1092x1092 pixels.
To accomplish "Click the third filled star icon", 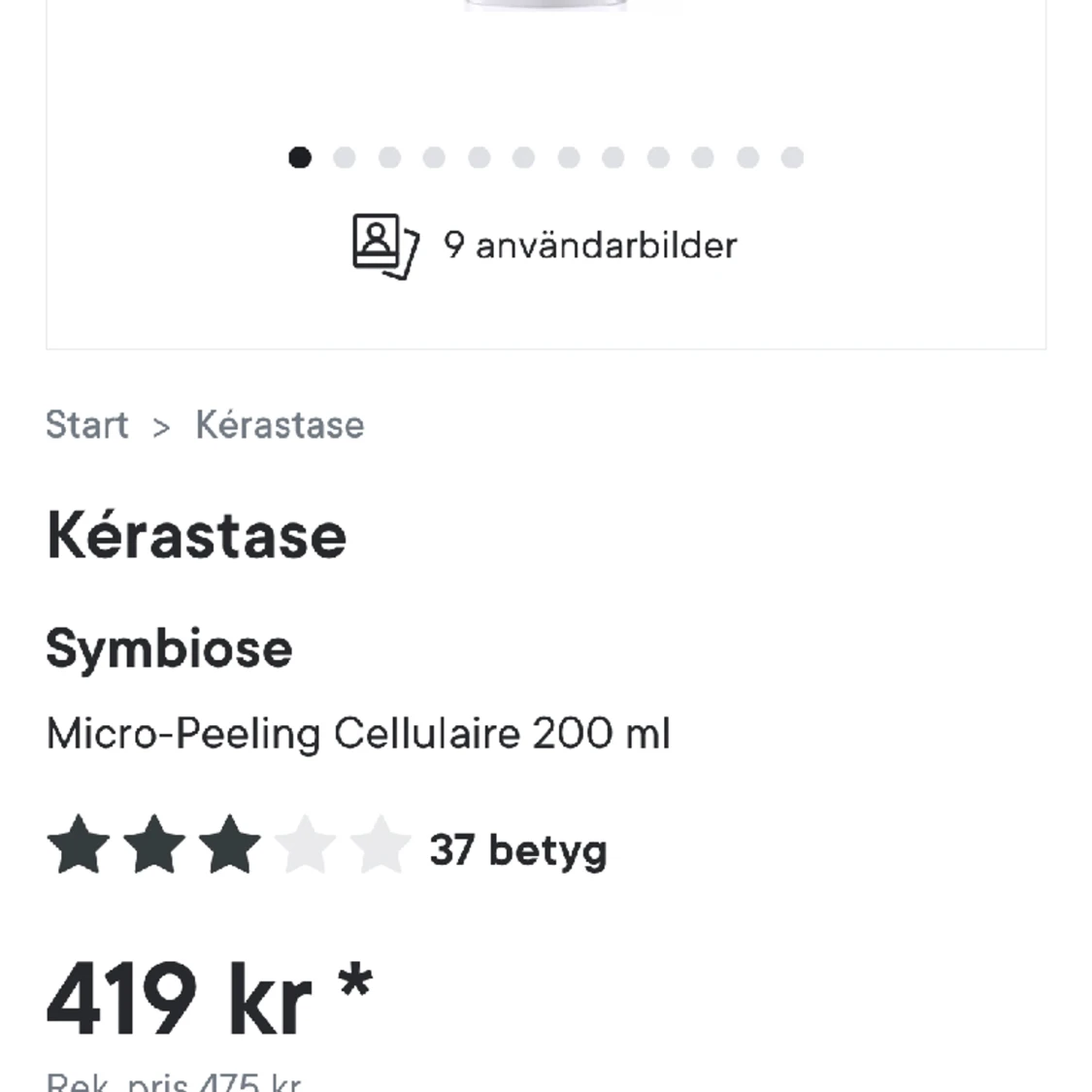I will click(x=228, y=845).
